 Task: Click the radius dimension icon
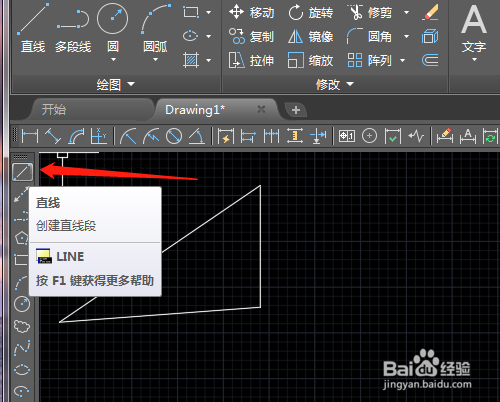pos(128,136)
